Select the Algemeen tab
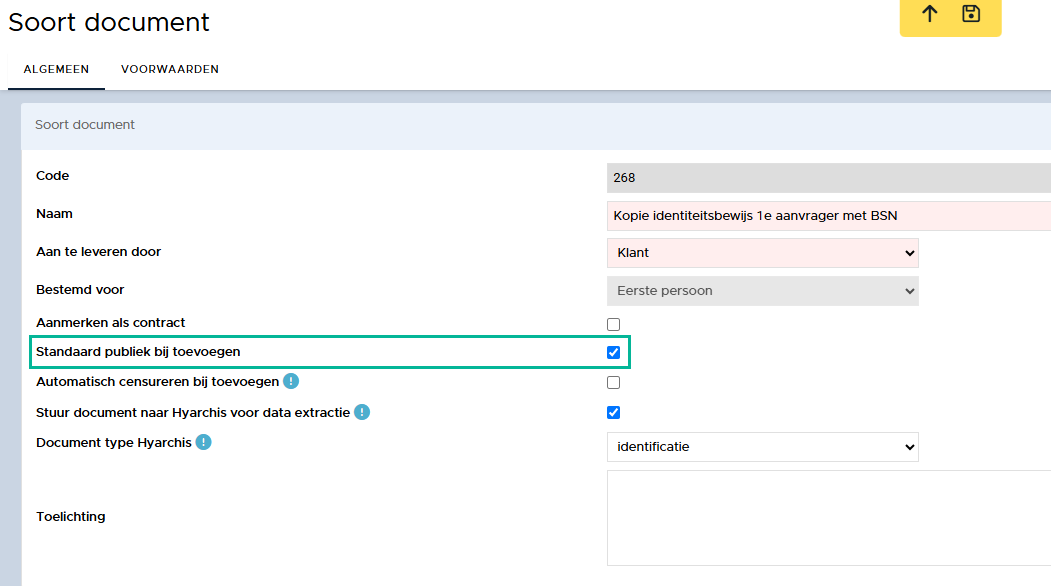Image resolution: width=1051 pixels, height=586 pixels. click(x=56, y=69)
